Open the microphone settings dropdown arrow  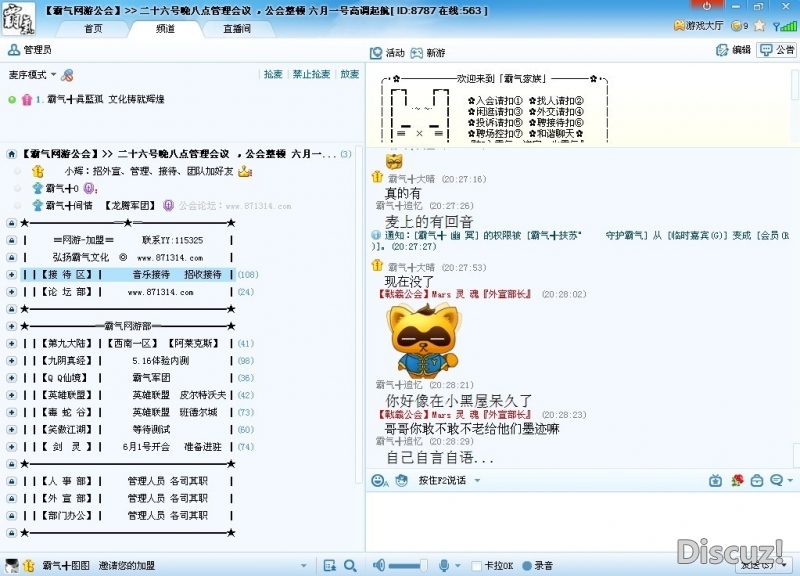point(457,565)
